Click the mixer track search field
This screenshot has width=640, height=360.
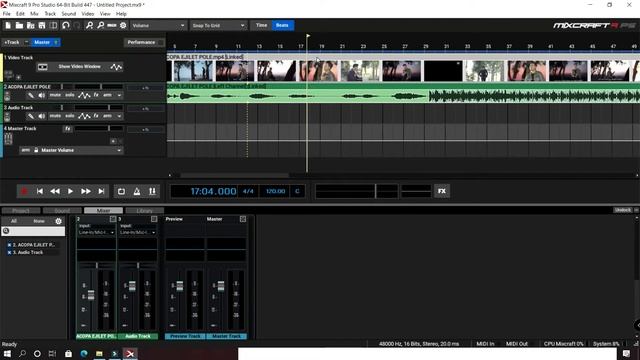tap(33, 231)
